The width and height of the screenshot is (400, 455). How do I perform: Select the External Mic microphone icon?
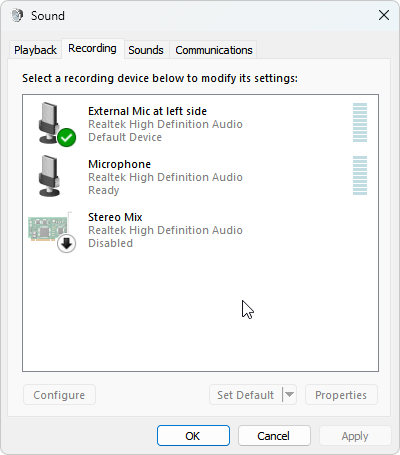[51, 123]
